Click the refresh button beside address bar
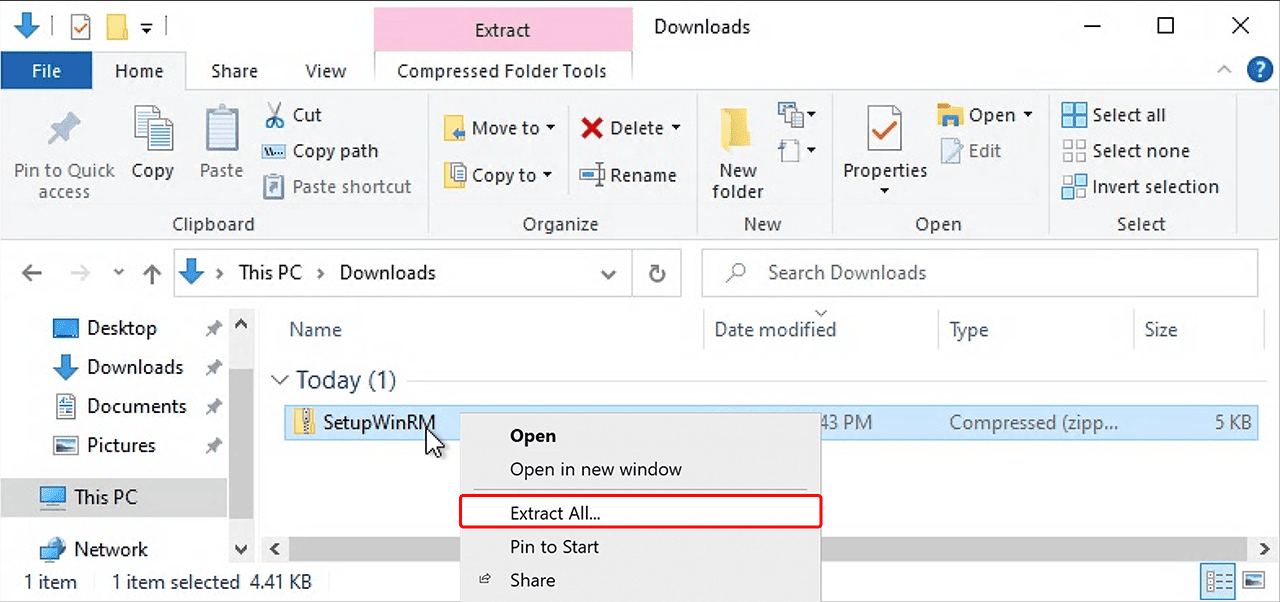Screen dimensions: 1280x602 (x=657, y=273)
